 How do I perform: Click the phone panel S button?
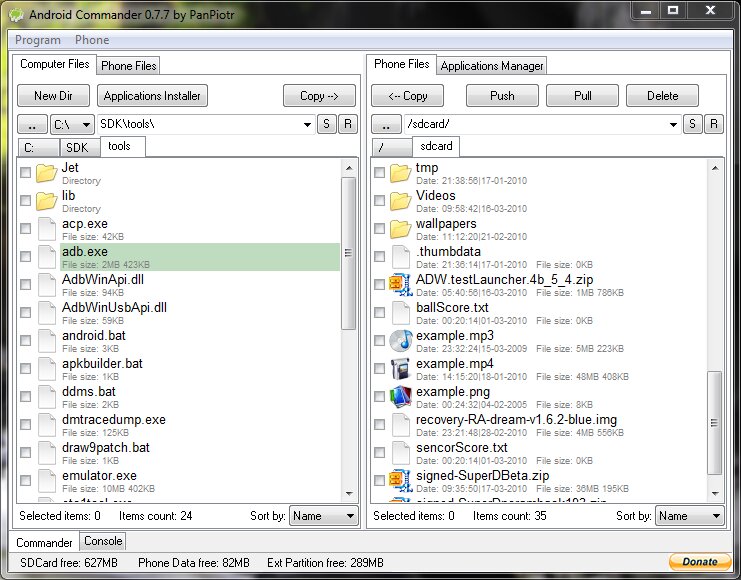coord(692,124)
